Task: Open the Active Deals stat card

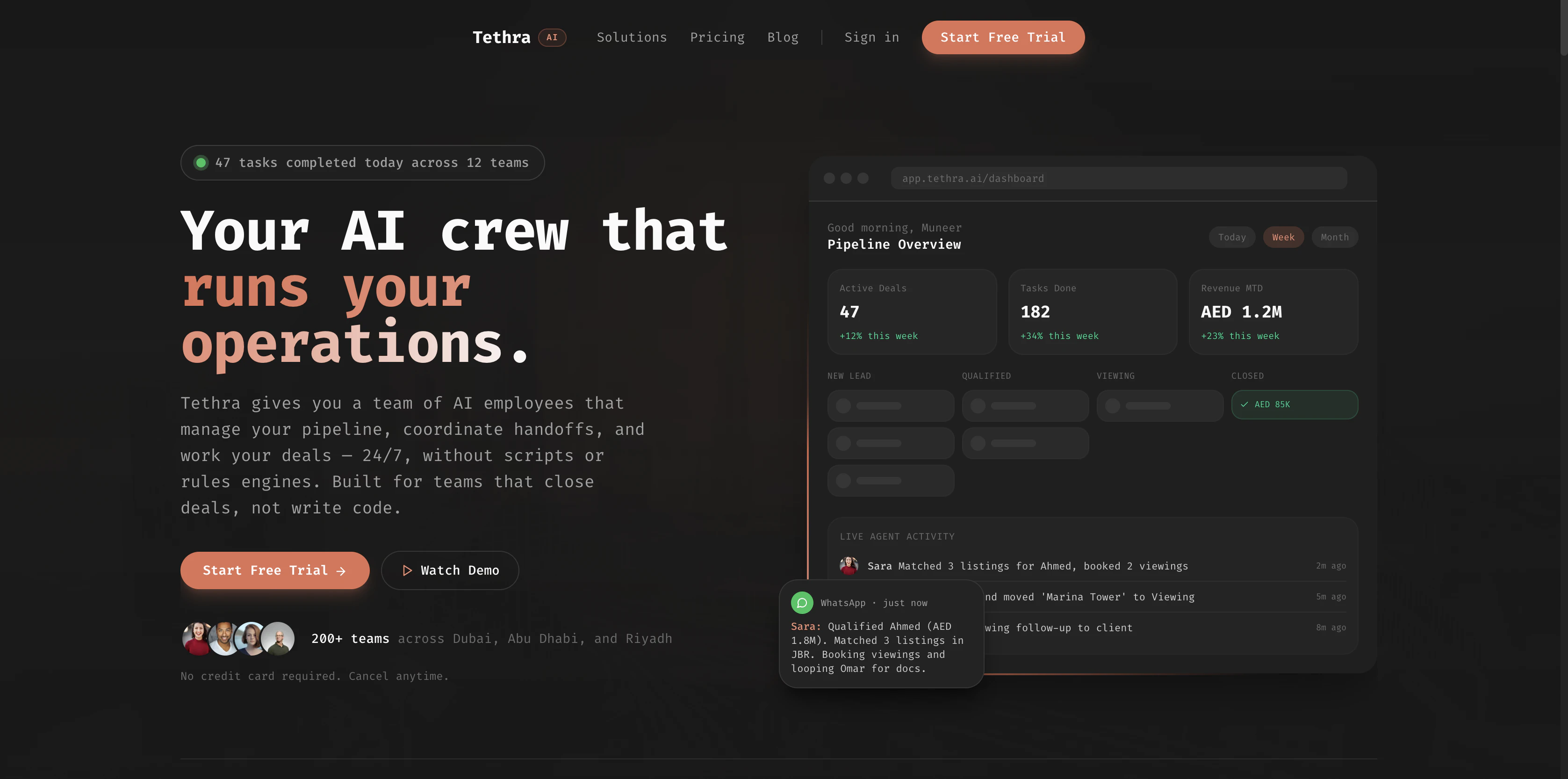Action: (x=911, y=311)
